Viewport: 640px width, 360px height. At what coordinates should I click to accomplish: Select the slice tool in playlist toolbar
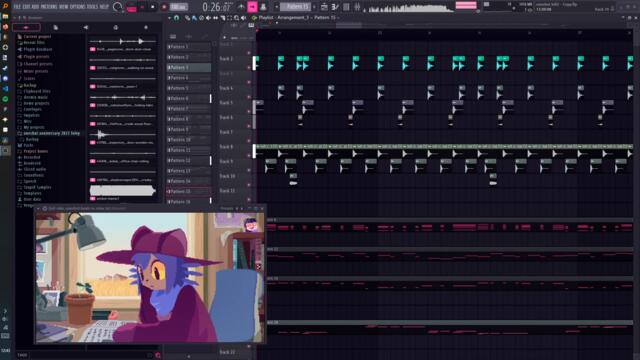[222, 18]
